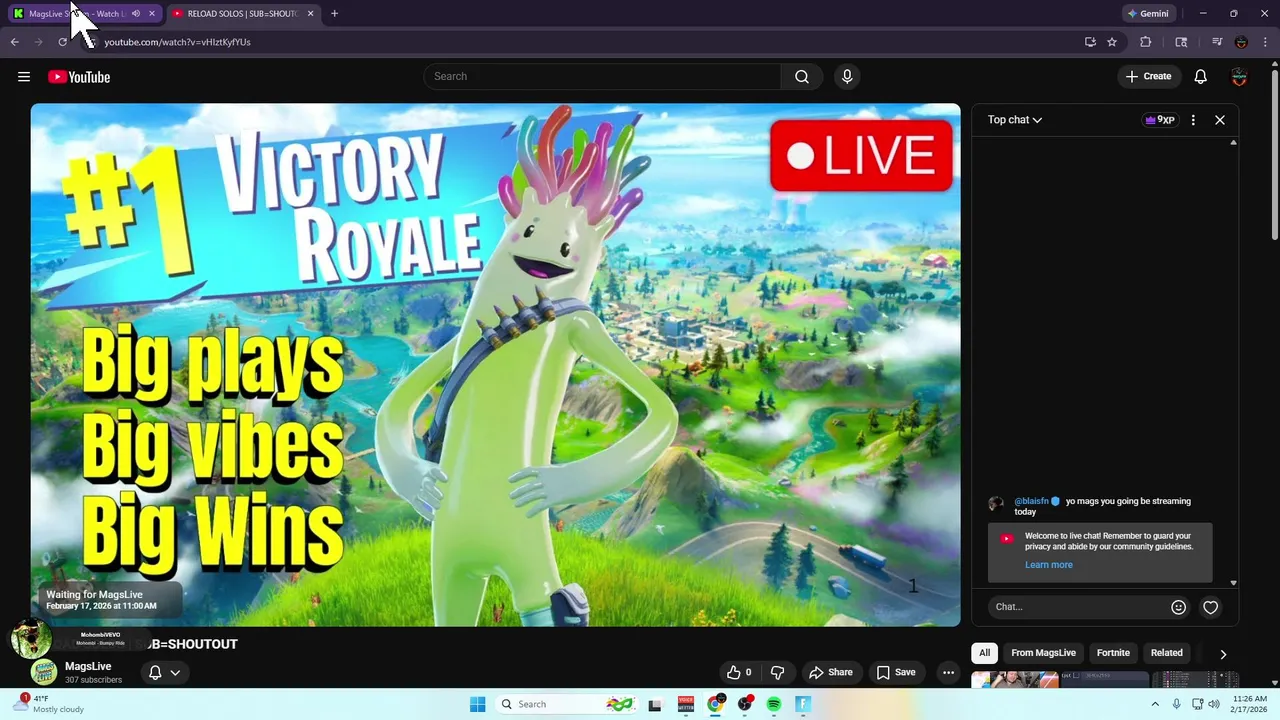The width and height of the screenshot is (1280, 720).
Task: Focus the YouTube search field
Action: [603, 77]
